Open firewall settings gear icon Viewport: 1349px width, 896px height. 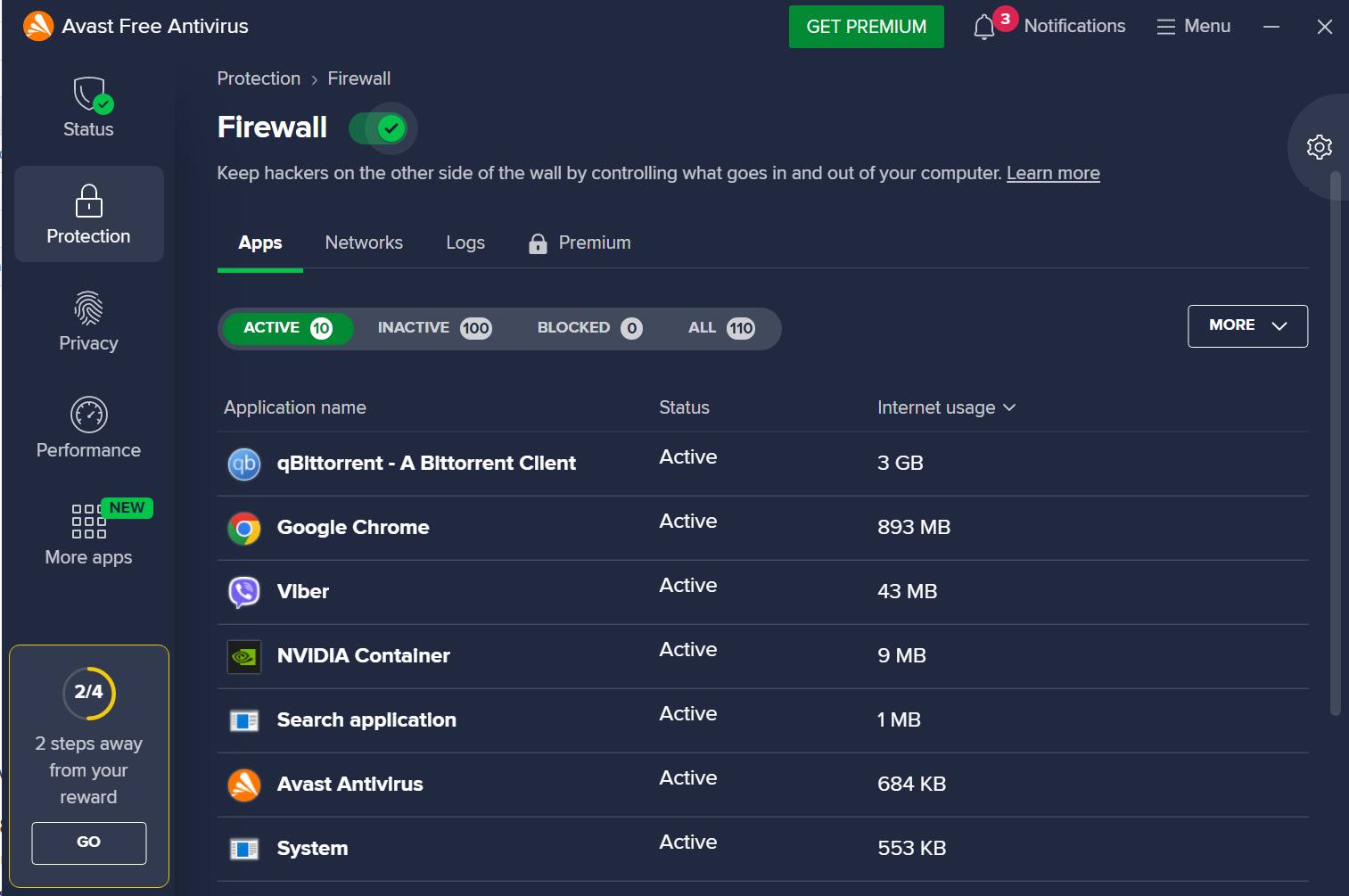(x=1319, y=147)
